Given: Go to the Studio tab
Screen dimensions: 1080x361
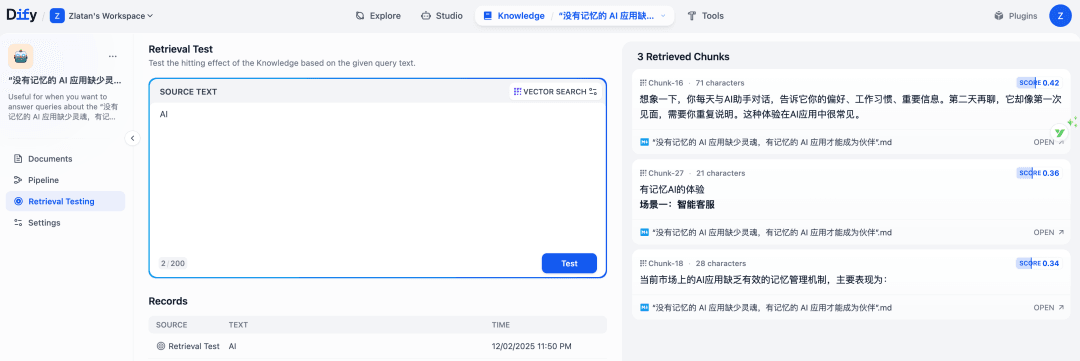Looking at the screenshot, I should click(x=442, y=15).
